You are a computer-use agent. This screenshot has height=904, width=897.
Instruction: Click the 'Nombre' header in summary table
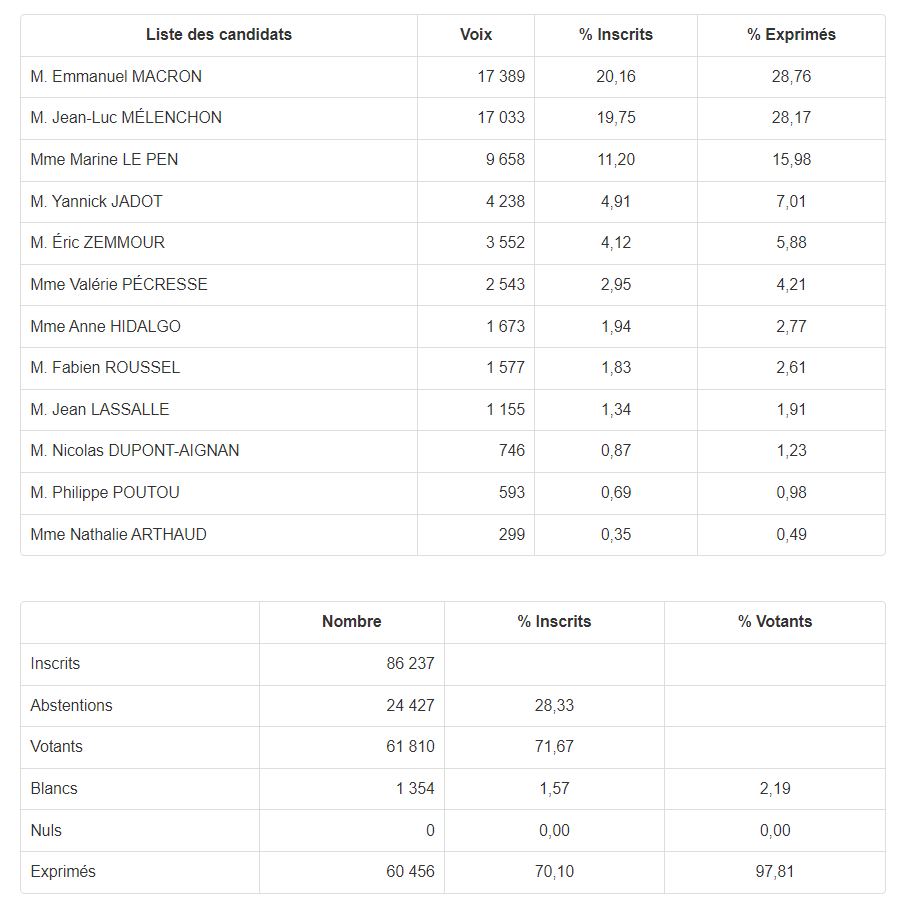[x=352, y=622]
